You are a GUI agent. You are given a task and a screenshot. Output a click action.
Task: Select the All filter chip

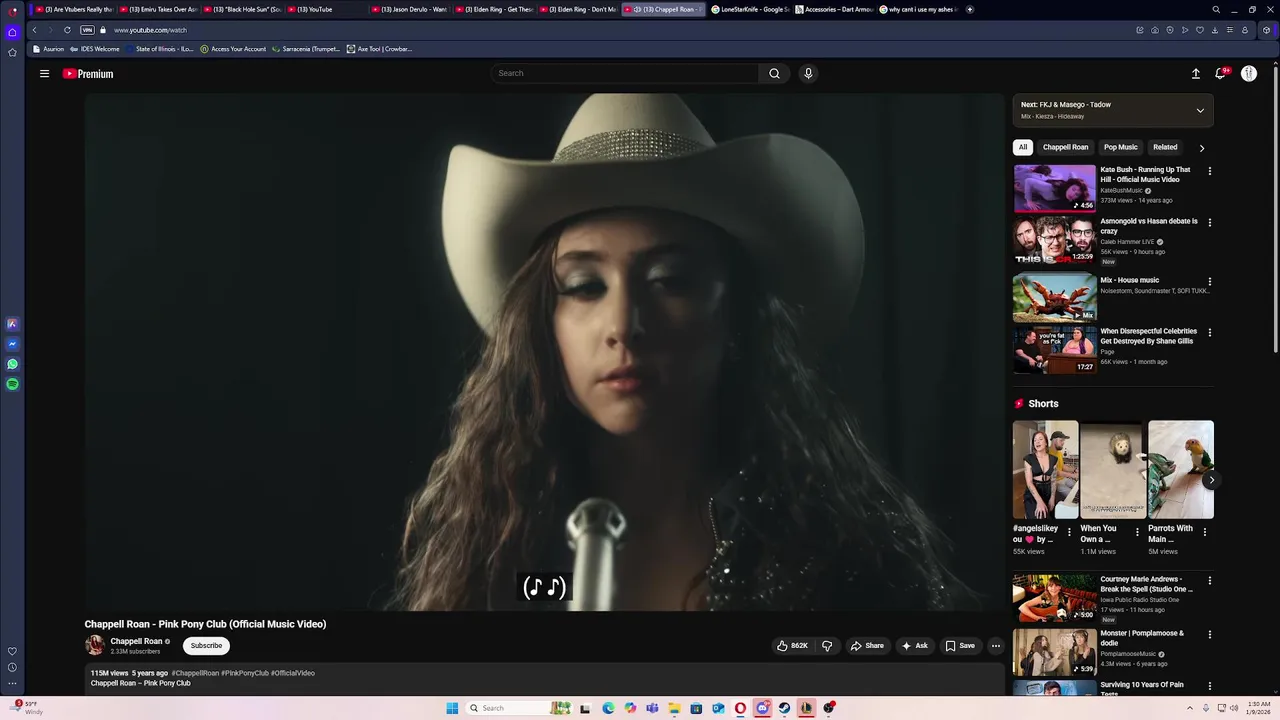pos(1022,147)
